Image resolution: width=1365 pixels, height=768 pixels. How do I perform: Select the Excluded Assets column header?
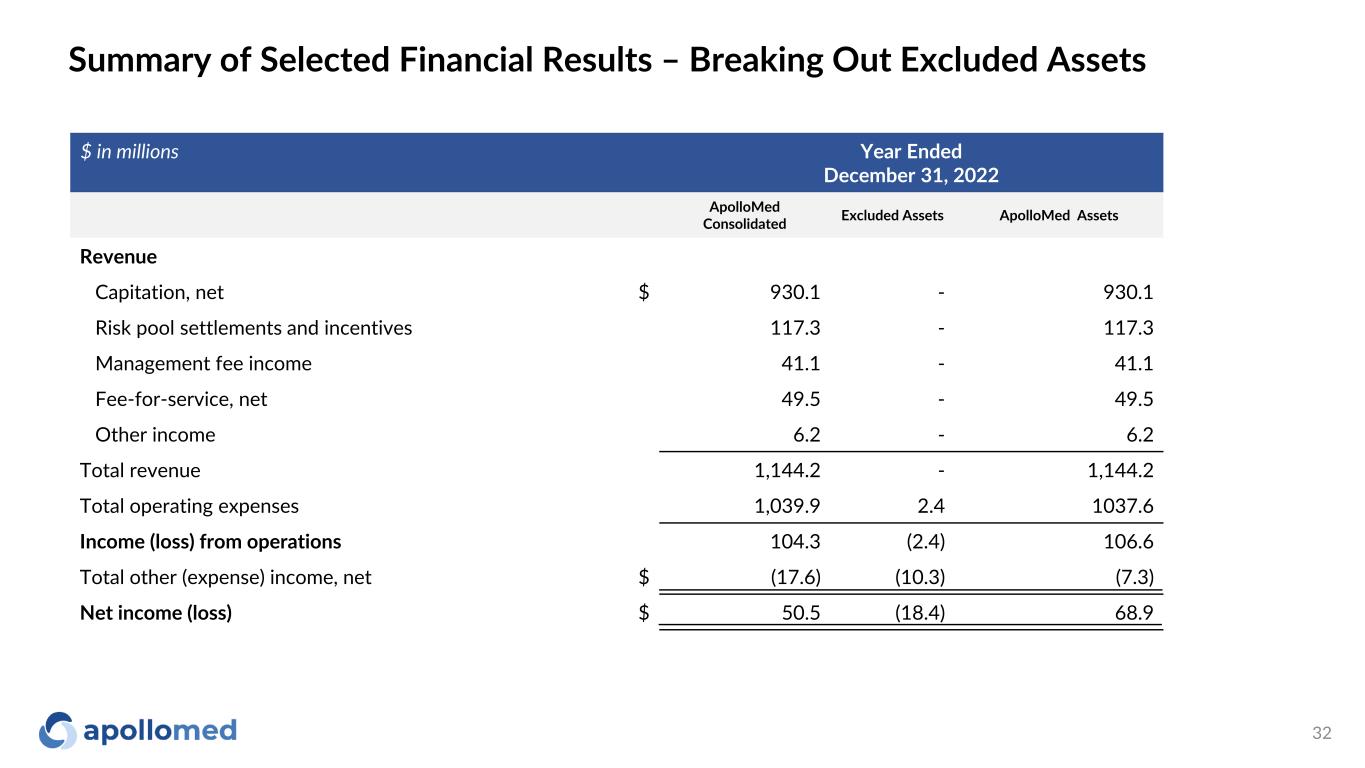pos(892,215)
